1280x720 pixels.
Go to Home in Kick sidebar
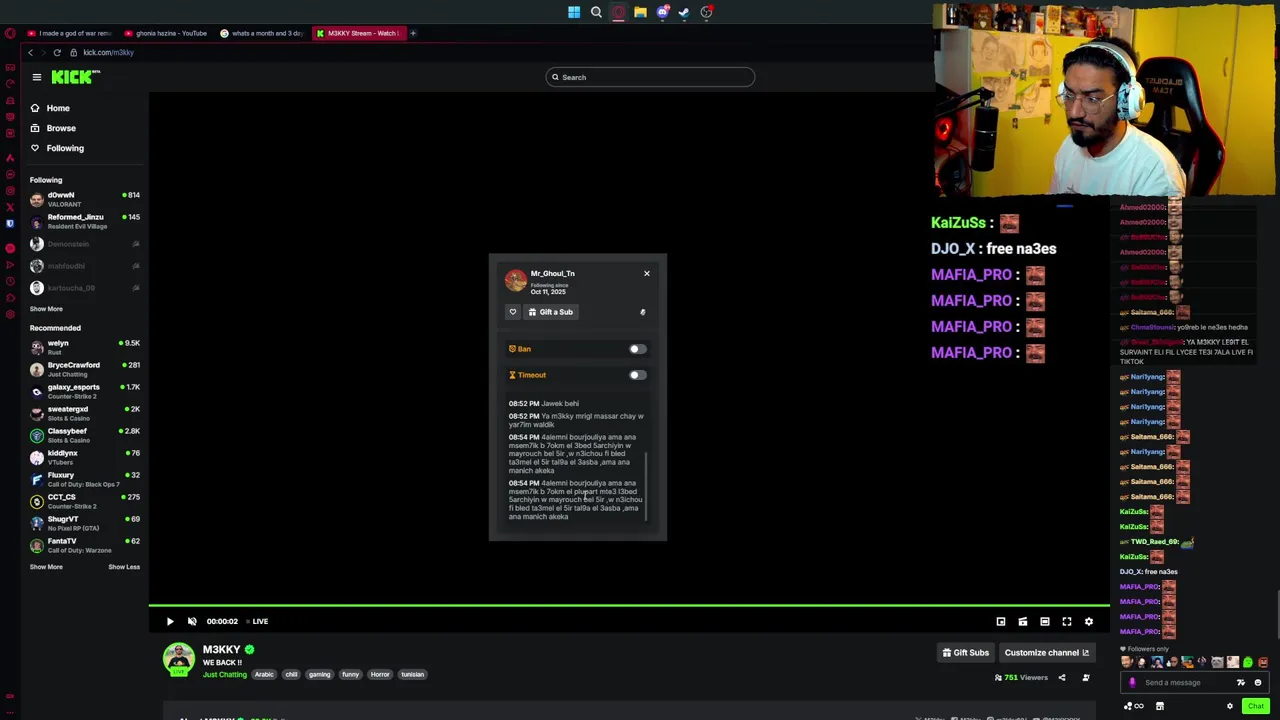point(50,108)
